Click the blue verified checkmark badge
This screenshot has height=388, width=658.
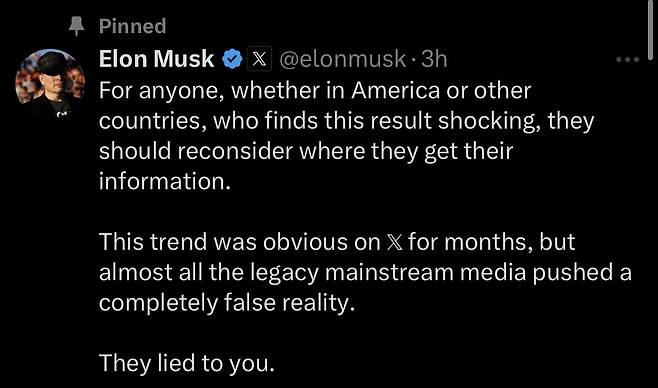232,59
